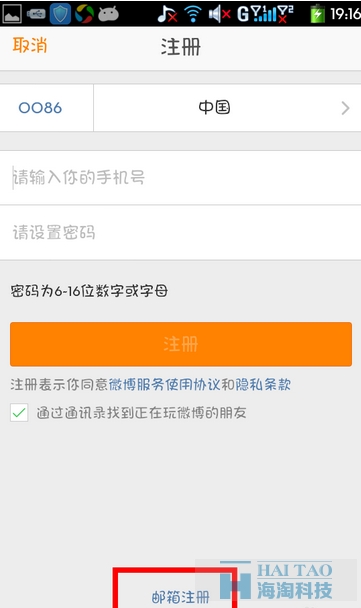The image size is (361, 608).
Task: Open the 微博服务使用协议 link
Action: (164, 384)
